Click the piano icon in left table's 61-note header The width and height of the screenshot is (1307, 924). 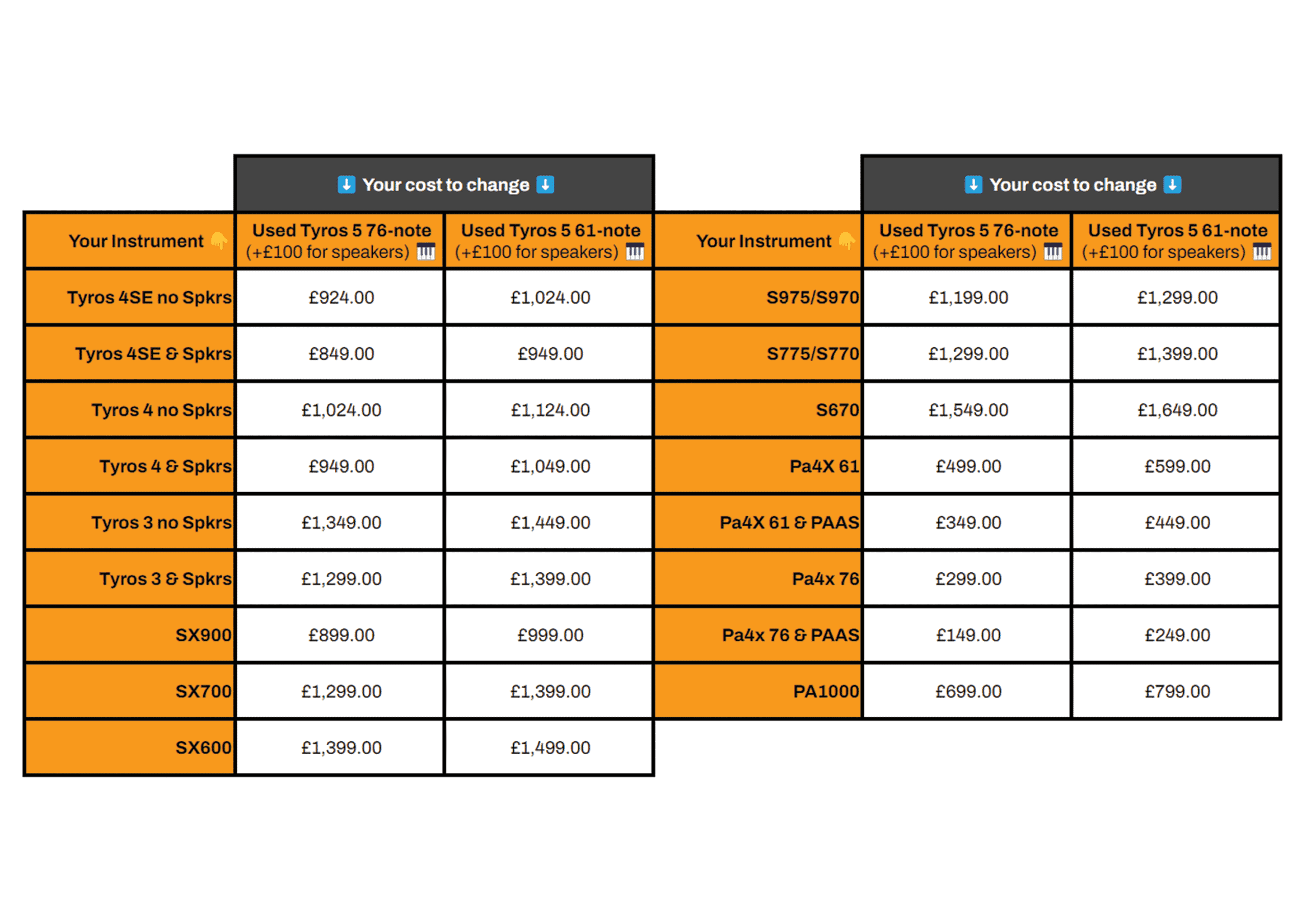pos(635,252)
